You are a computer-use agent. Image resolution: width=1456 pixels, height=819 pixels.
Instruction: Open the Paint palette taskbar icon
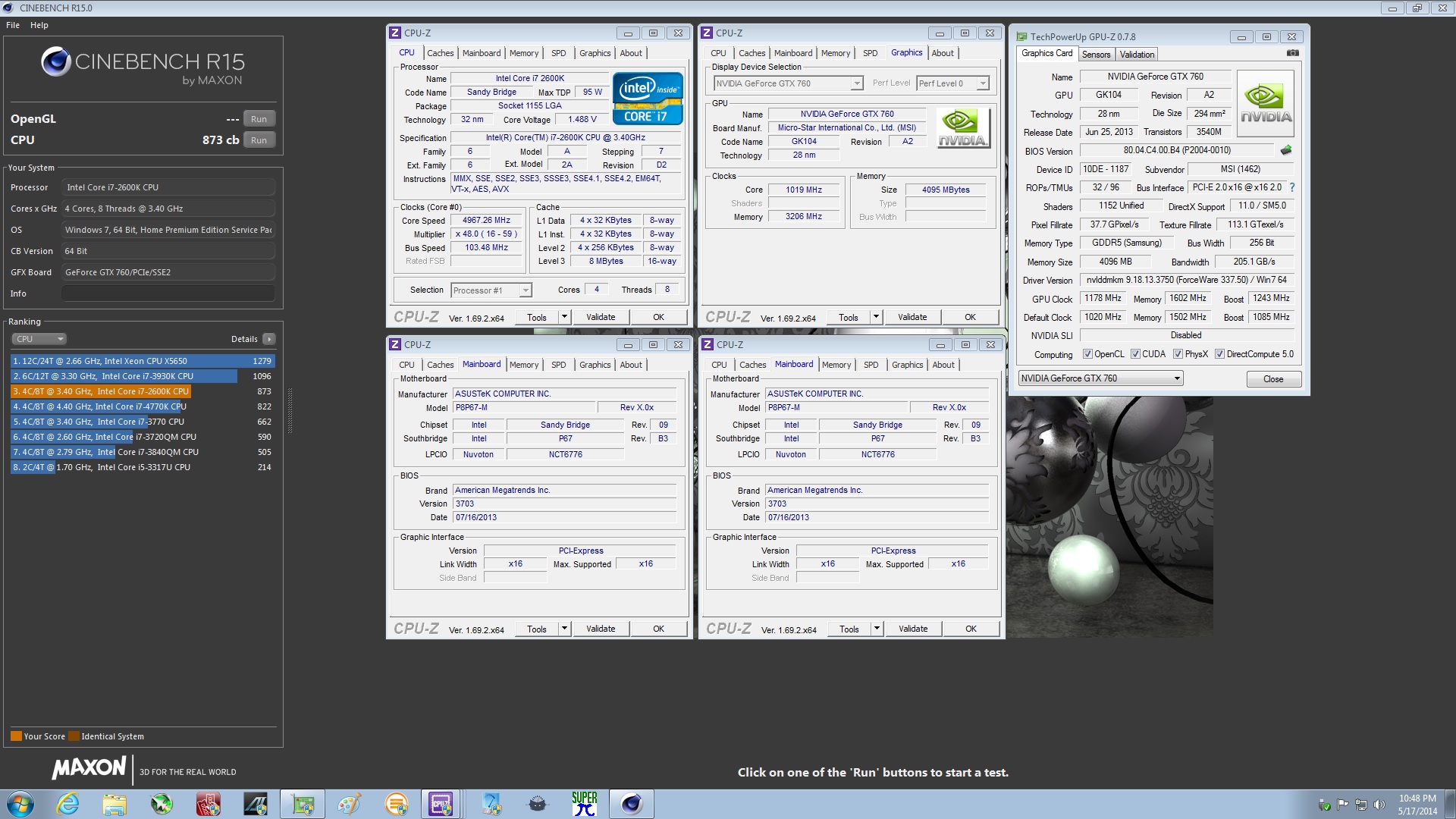350,804
